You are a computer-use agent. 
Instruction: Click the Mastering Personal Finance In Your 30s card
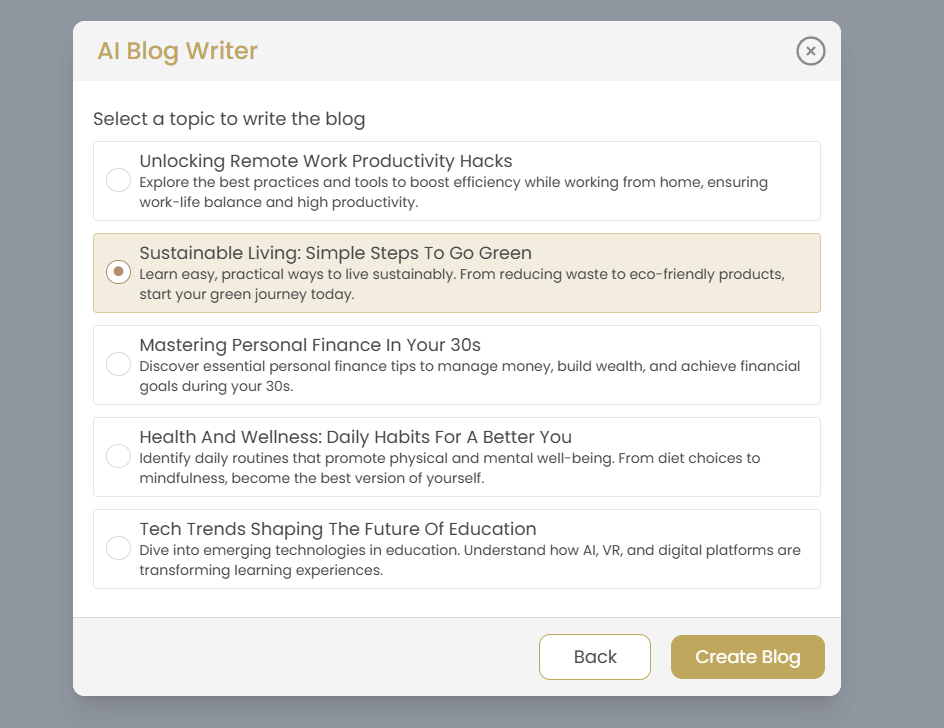point(456,364)
